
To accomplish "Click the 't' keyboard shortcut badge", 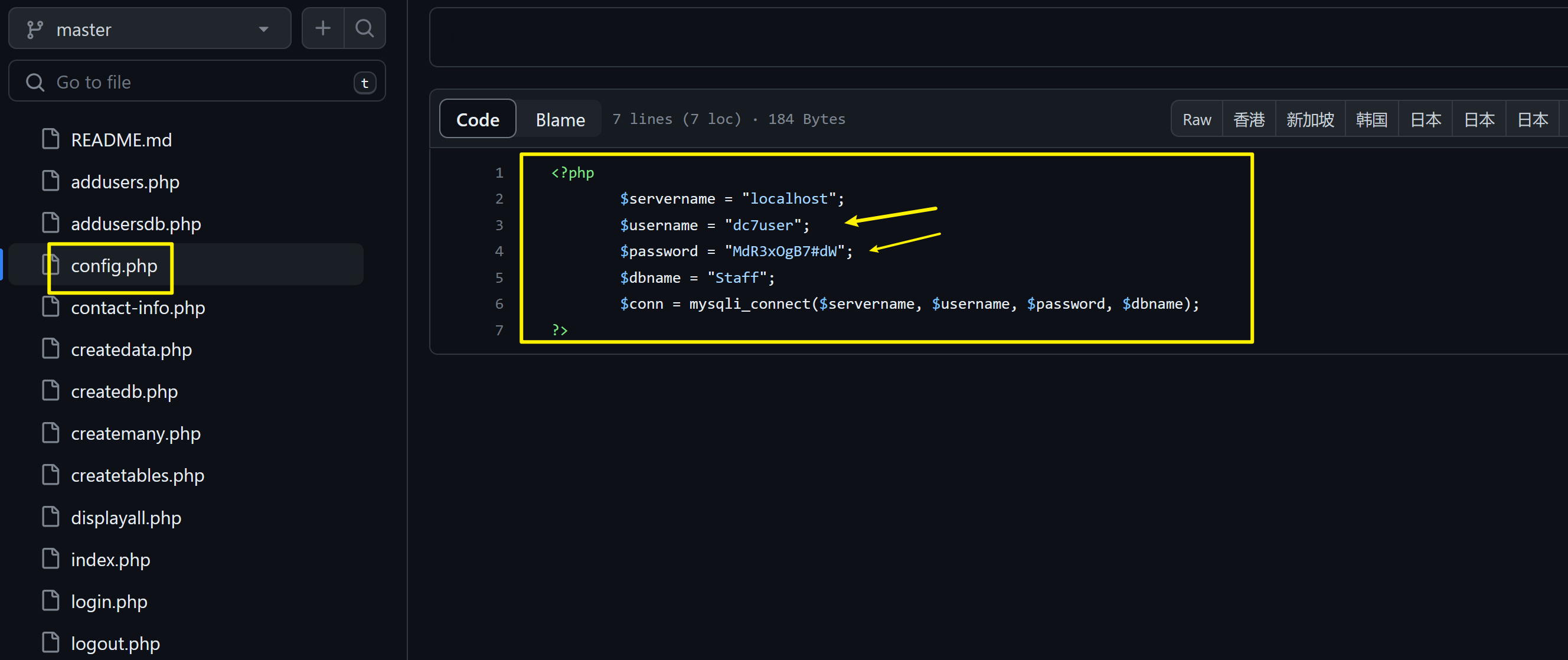I will point(365,83).
